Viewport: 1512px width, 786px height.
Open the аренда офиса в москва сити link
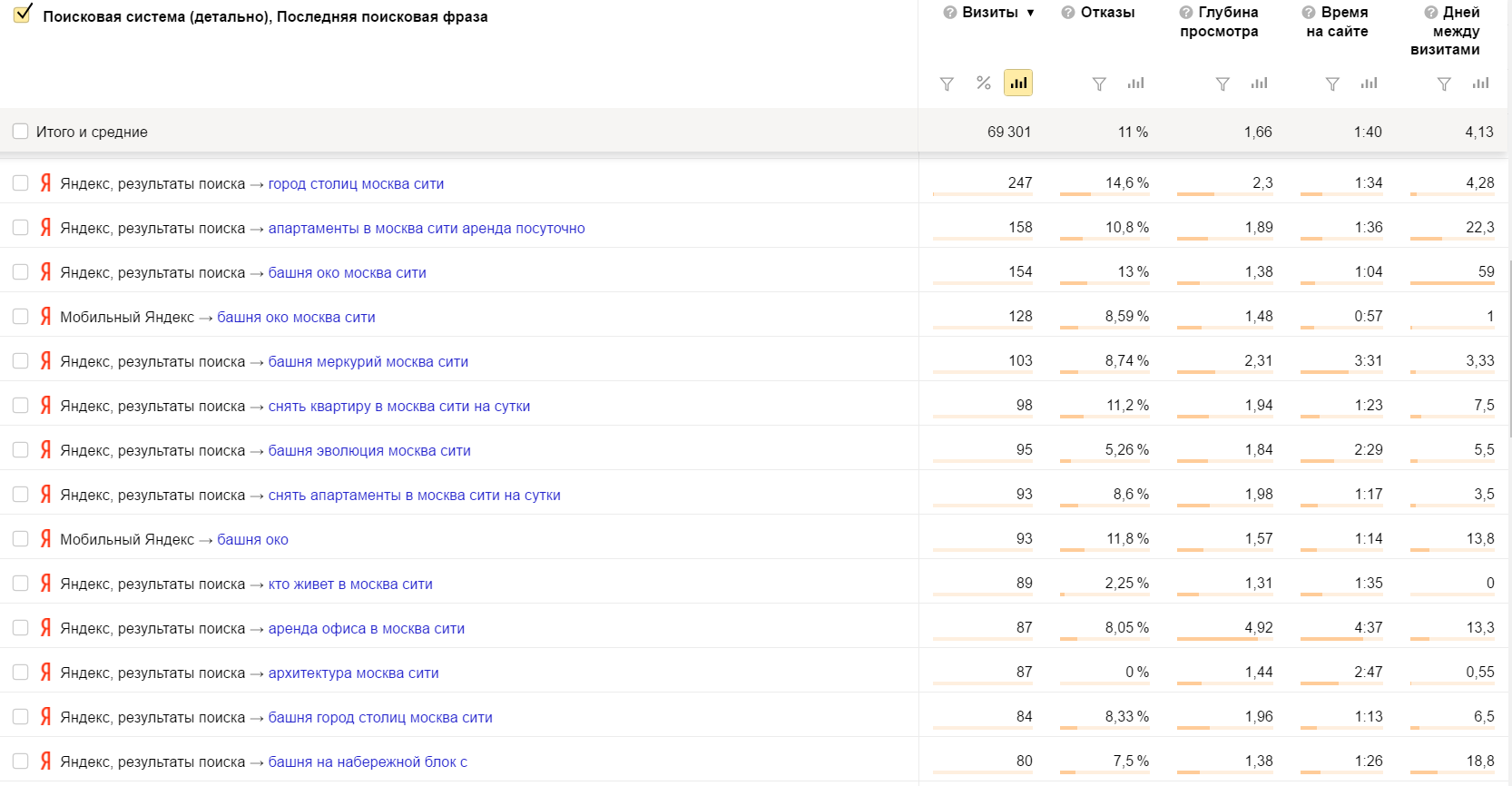click(366, 629)
